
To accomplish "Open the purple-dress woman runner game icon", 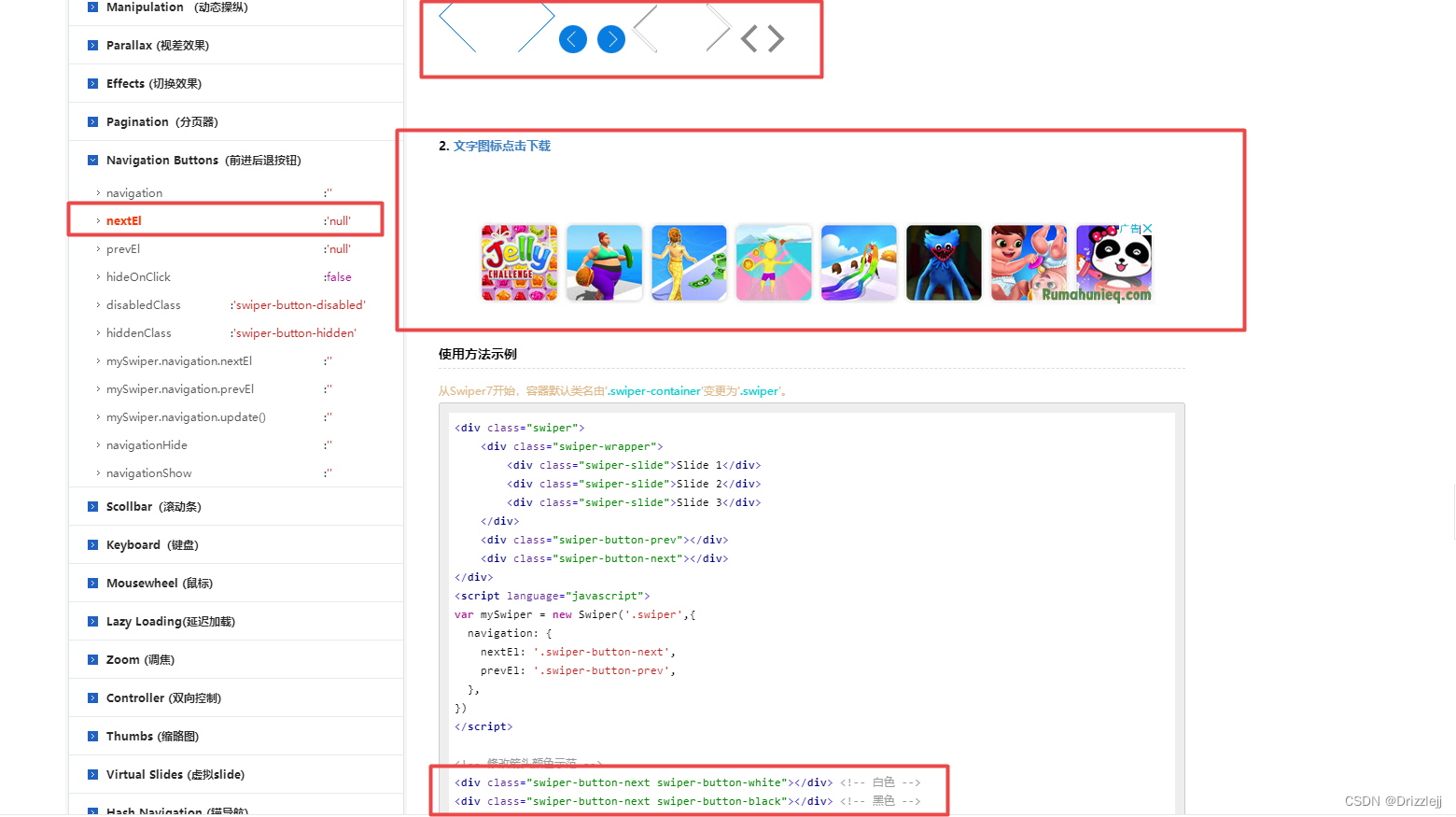I will click(x=605, y=262).
